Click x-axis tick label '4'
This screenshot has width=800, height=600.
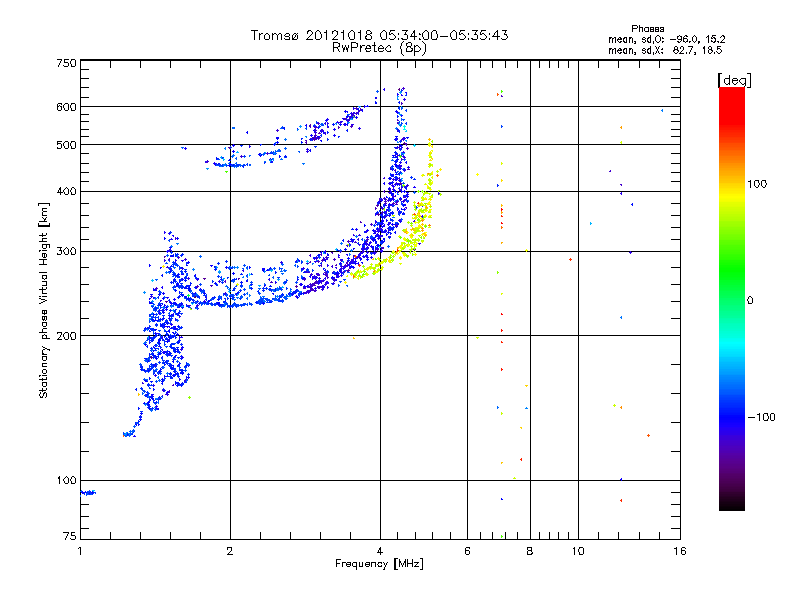[380, 551]
